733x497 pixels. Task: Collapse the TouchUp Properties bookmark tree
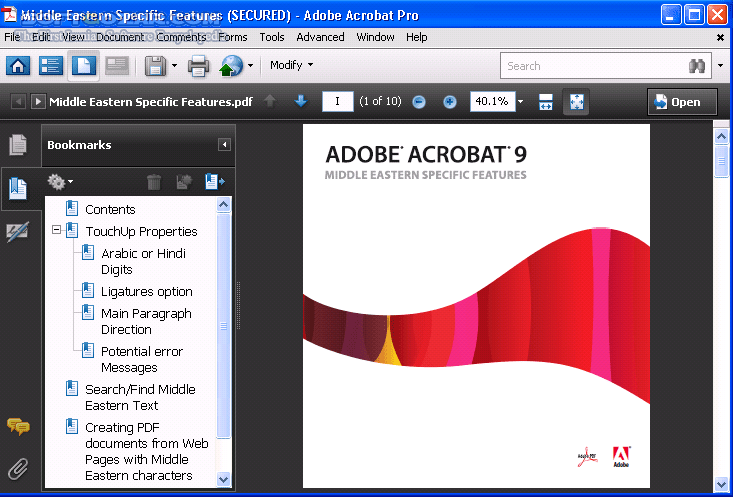(56, 230)
